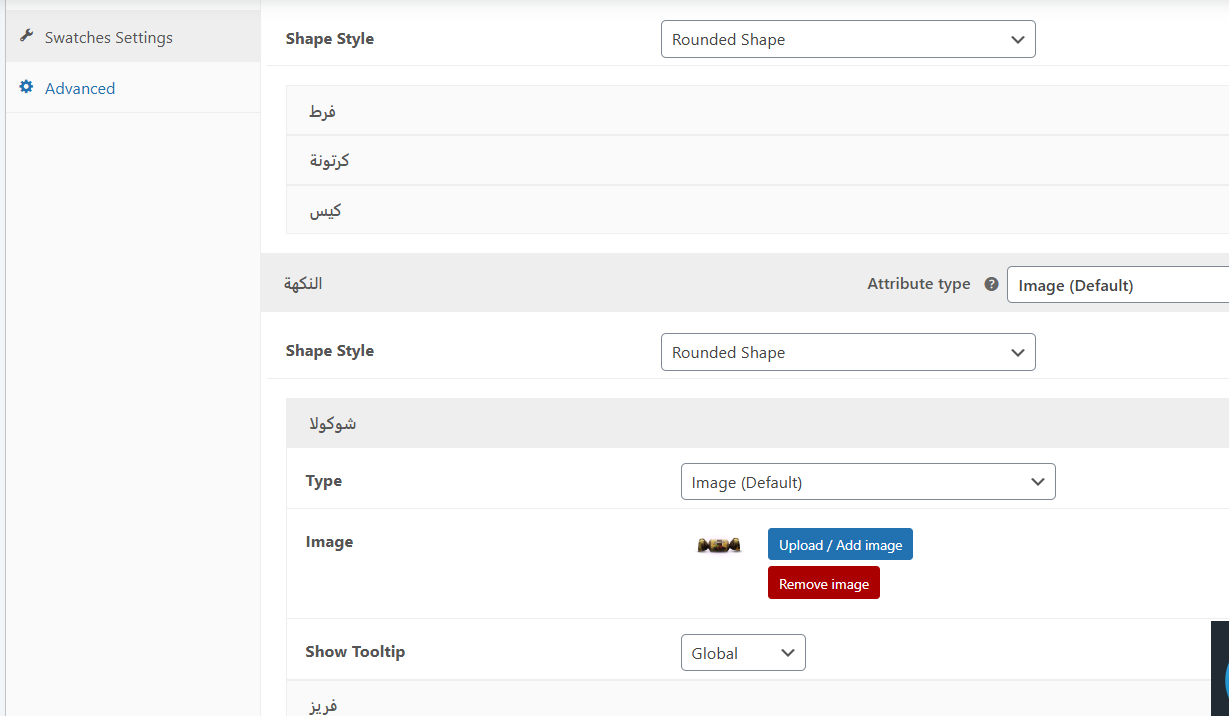Open the Type Image (Default) dropdown
Image resolution: width=1229 pixels, height=716 pixels.
click(x=867, y=482)
